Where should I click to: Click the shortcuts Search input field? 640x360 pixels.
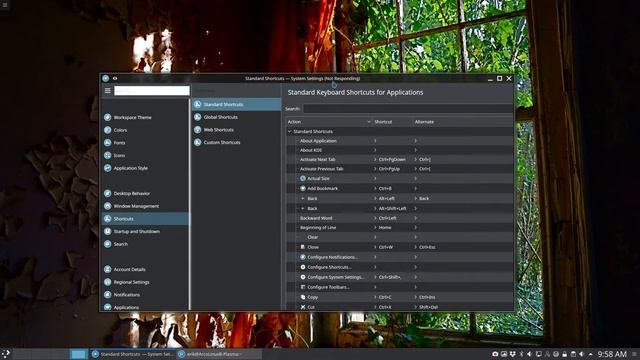(x=407, y=109)
